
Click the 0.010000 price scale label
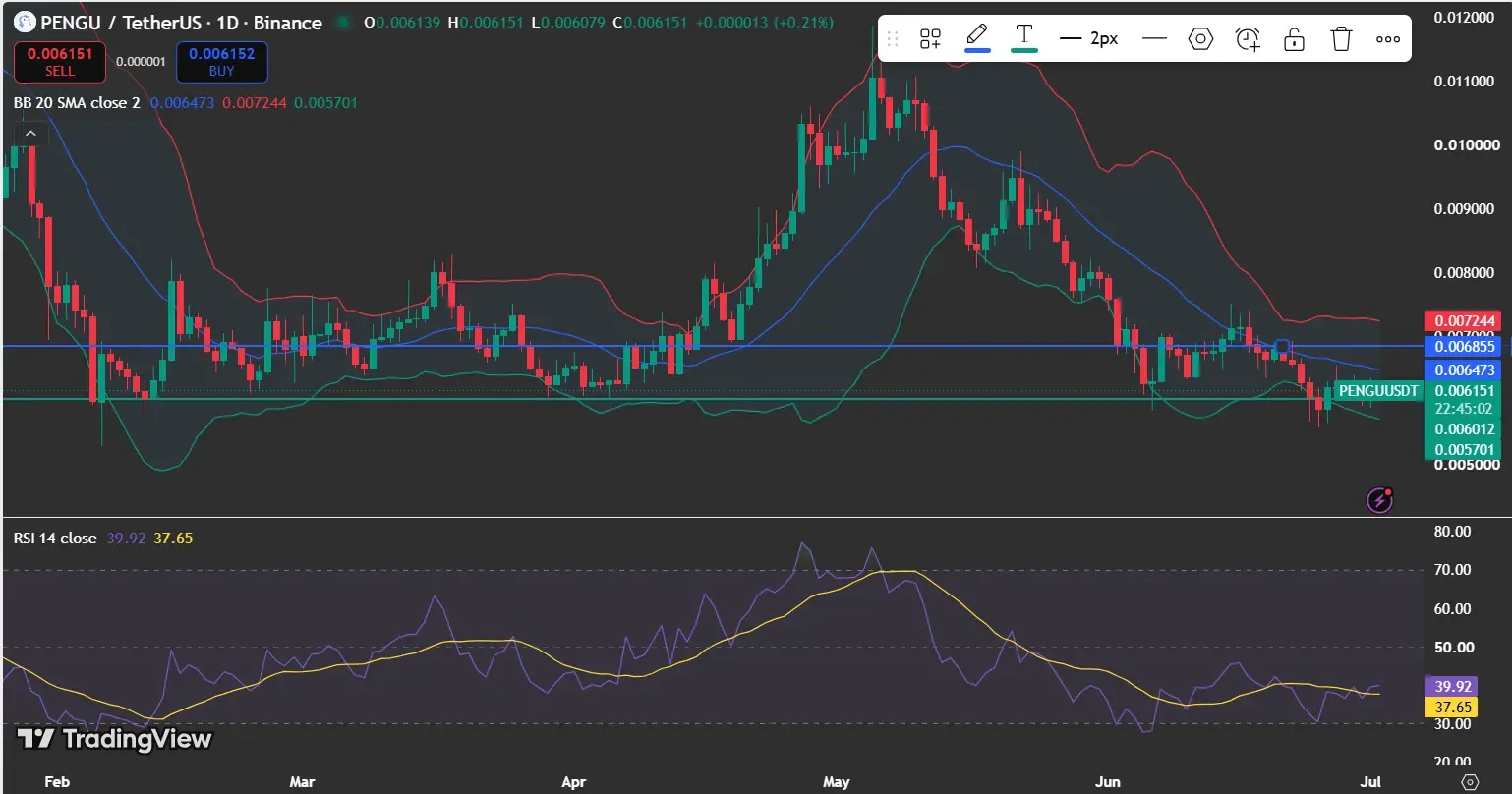(x=1467, y=145)
